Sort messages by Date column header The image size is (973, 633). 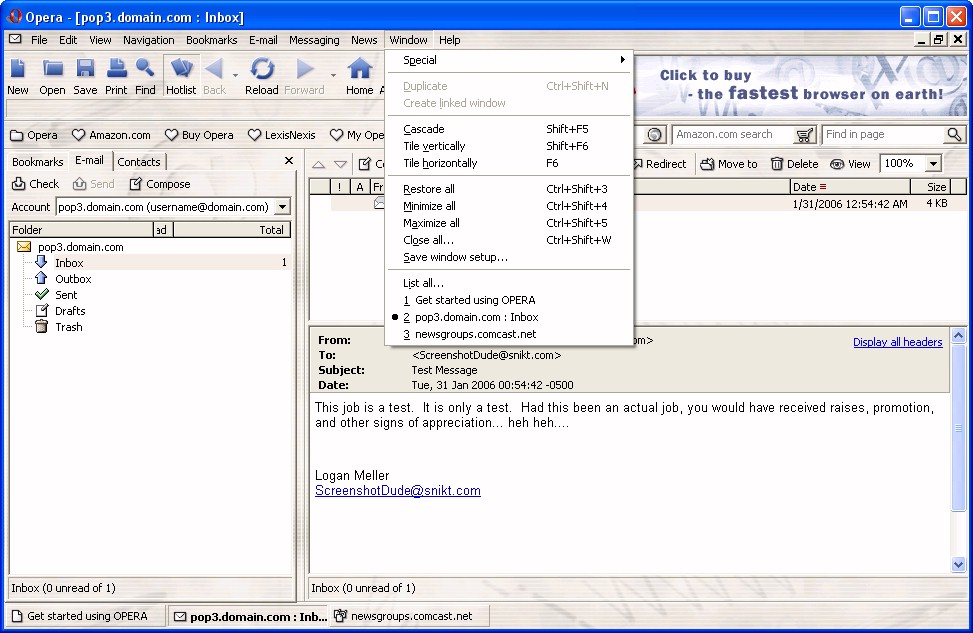(850, 187)
